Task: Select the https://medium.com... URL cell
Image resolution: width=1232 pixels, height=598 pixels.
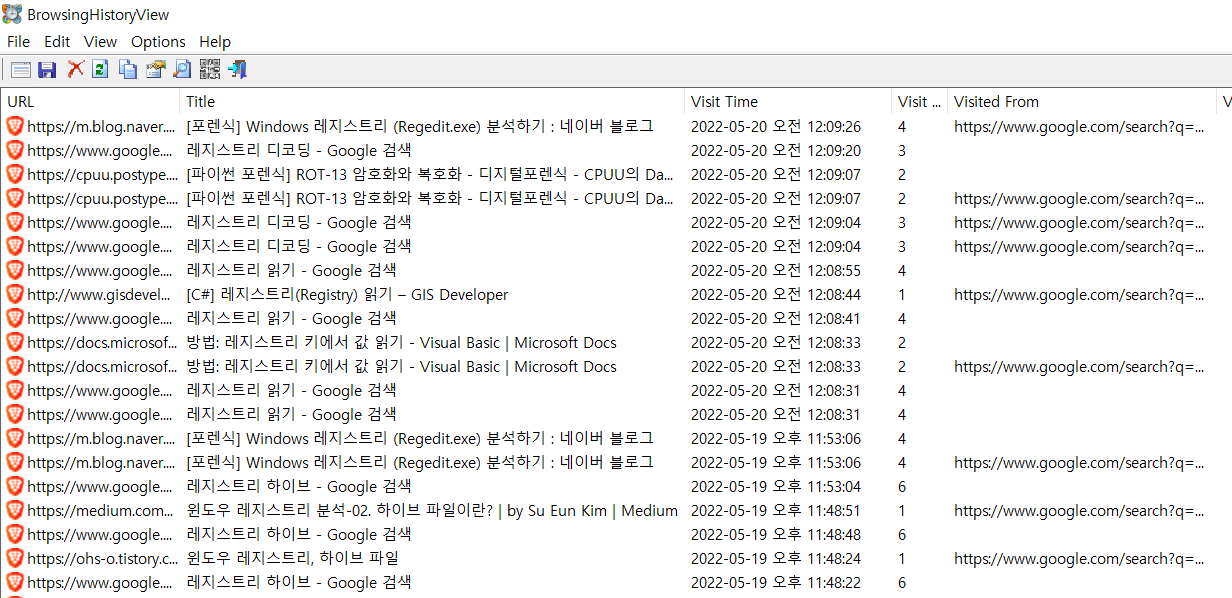Action: [102, 510]
